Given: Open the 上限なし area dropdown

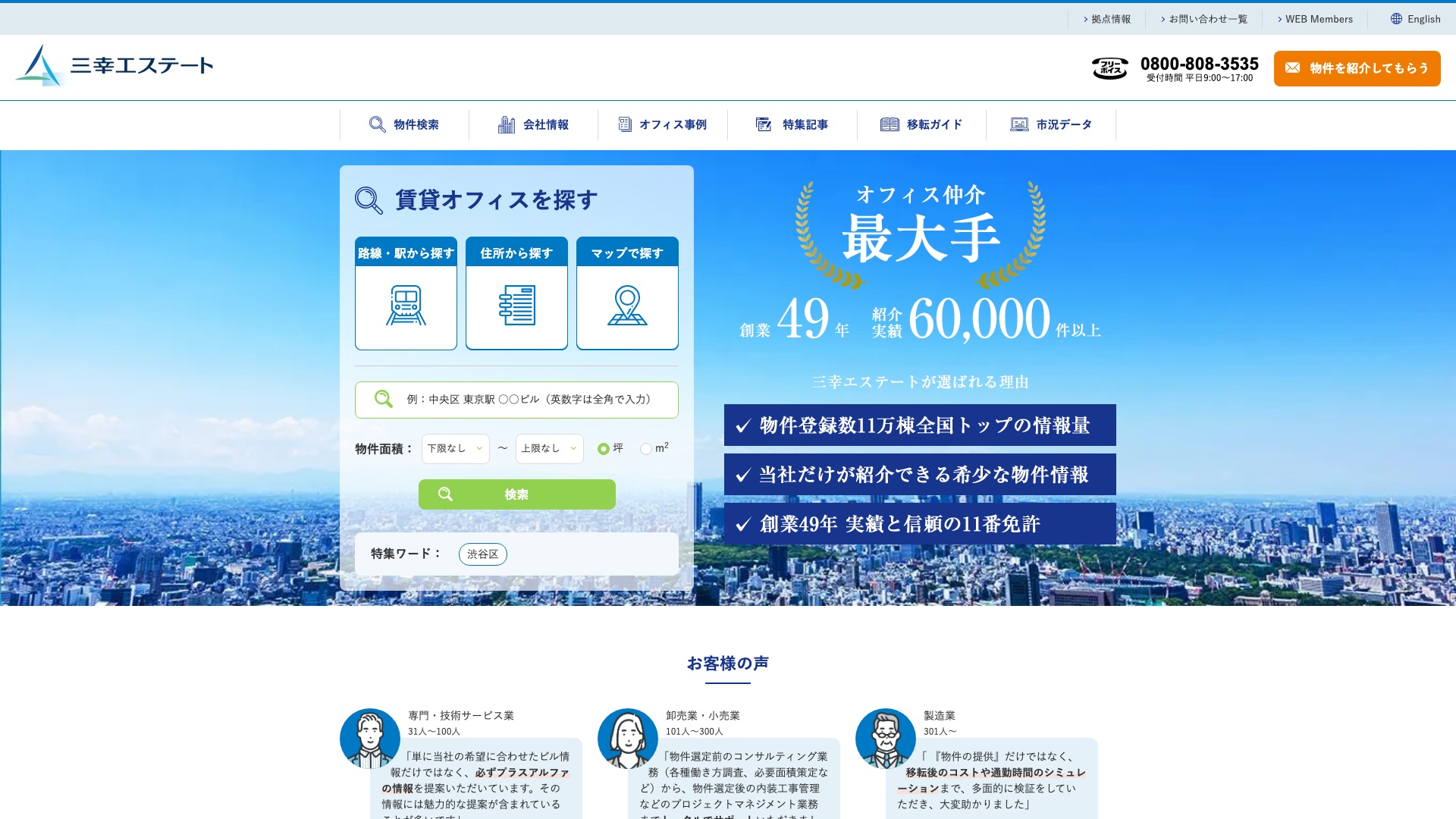Looking at the screenshot, I should (x=549, y=449).
